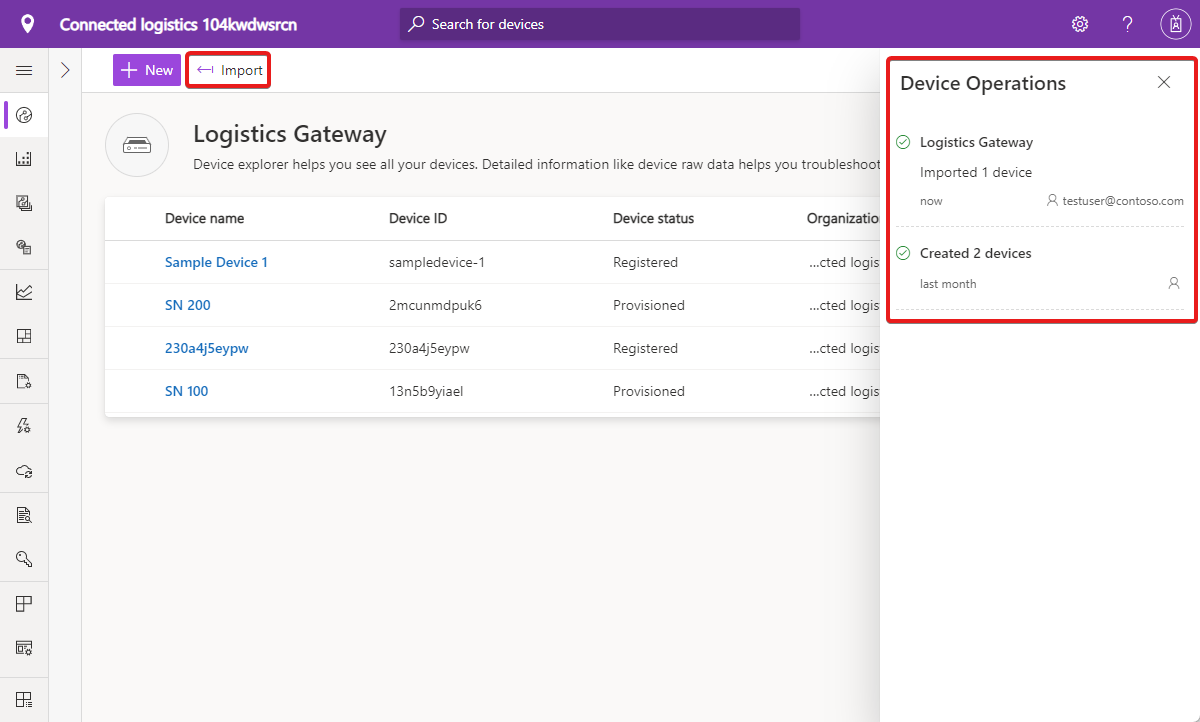The image size is (1200, 722).
Task: Toggle the hamburger navigation menu
Action: (24, 70)
